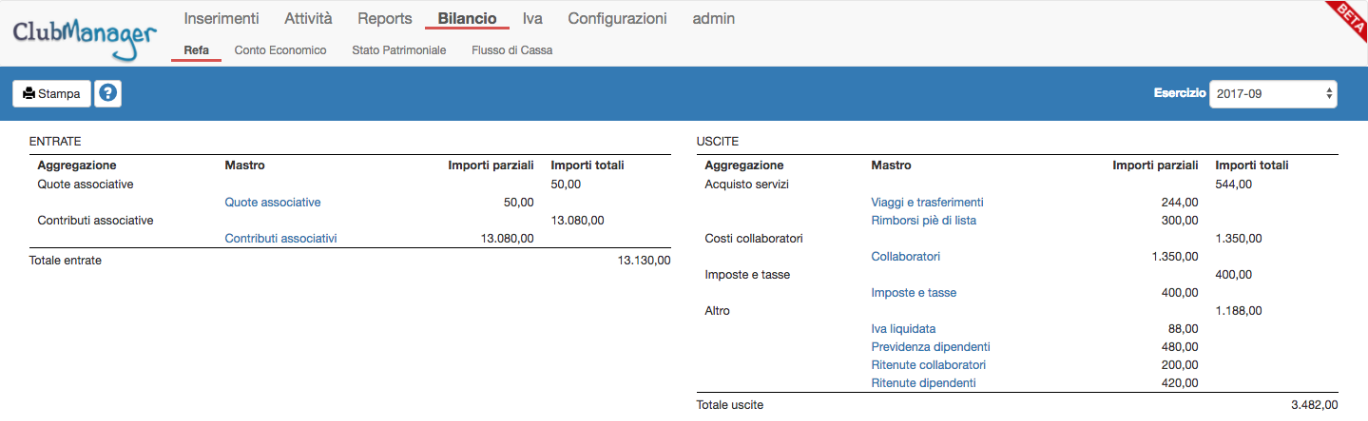Open the Reports menu
This screenshot has width=1368, height=421.
pos(385,18)
